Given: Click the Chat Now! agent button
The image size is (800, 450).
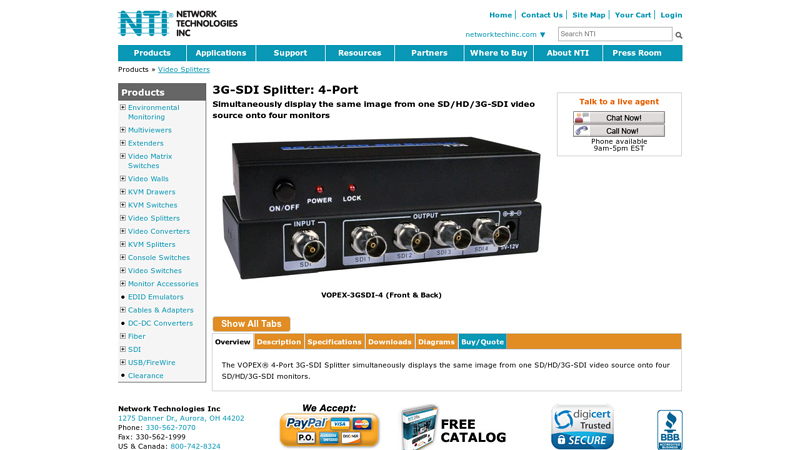Looking at the screenshot, I should point(619,118).
